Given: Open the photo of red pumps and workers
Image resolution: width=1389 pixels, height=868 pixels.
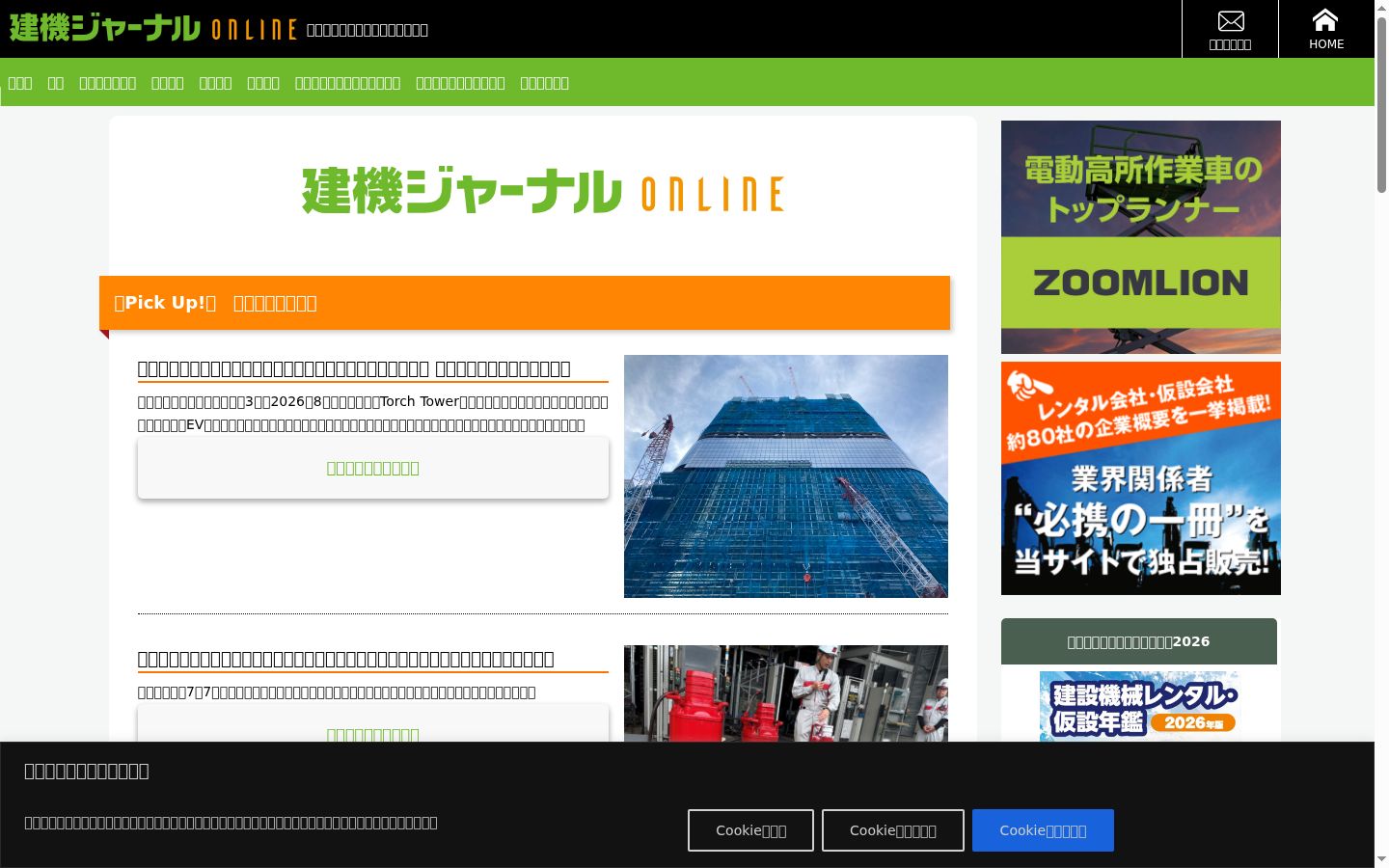Looking at the screenshot, I should click(786, 693).
